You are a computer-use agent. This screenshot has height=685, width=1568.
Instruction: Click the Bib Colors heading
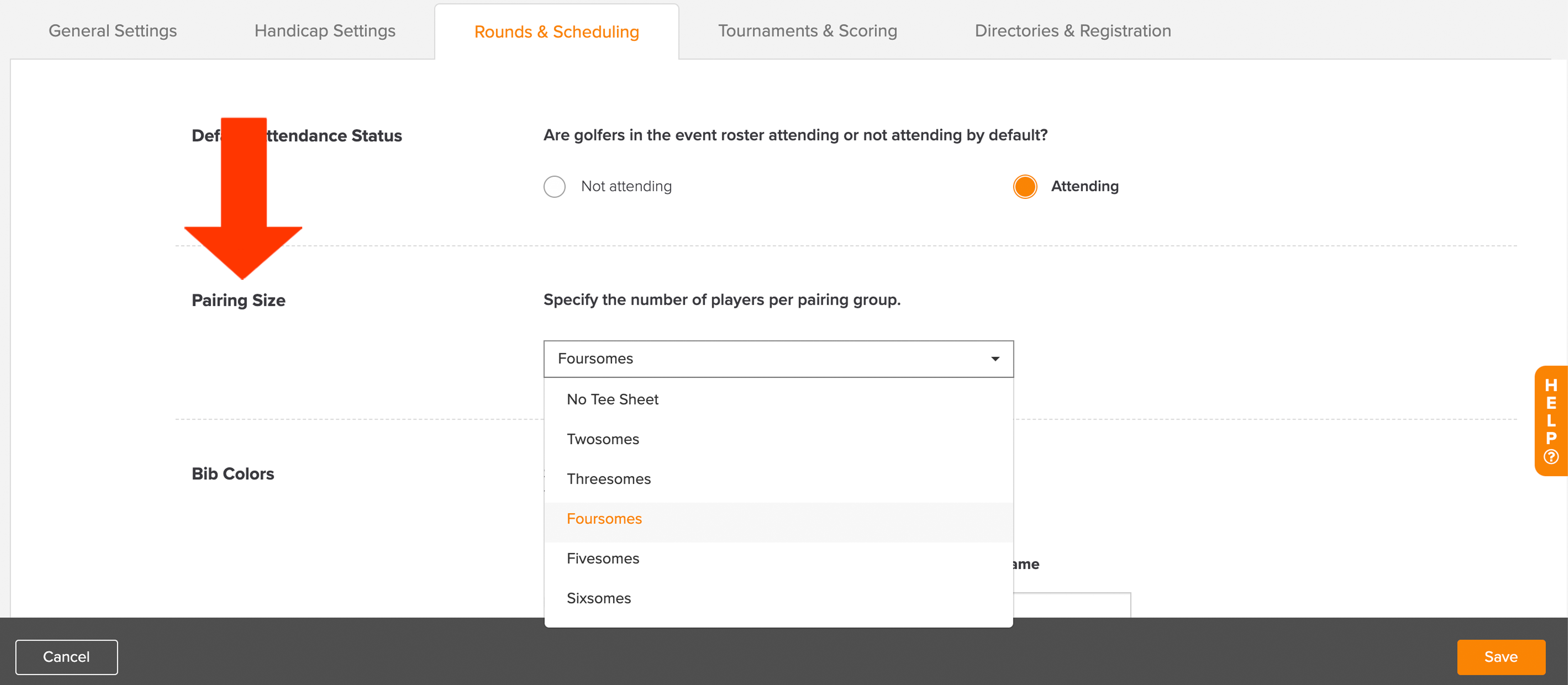[x=233, y=474]
